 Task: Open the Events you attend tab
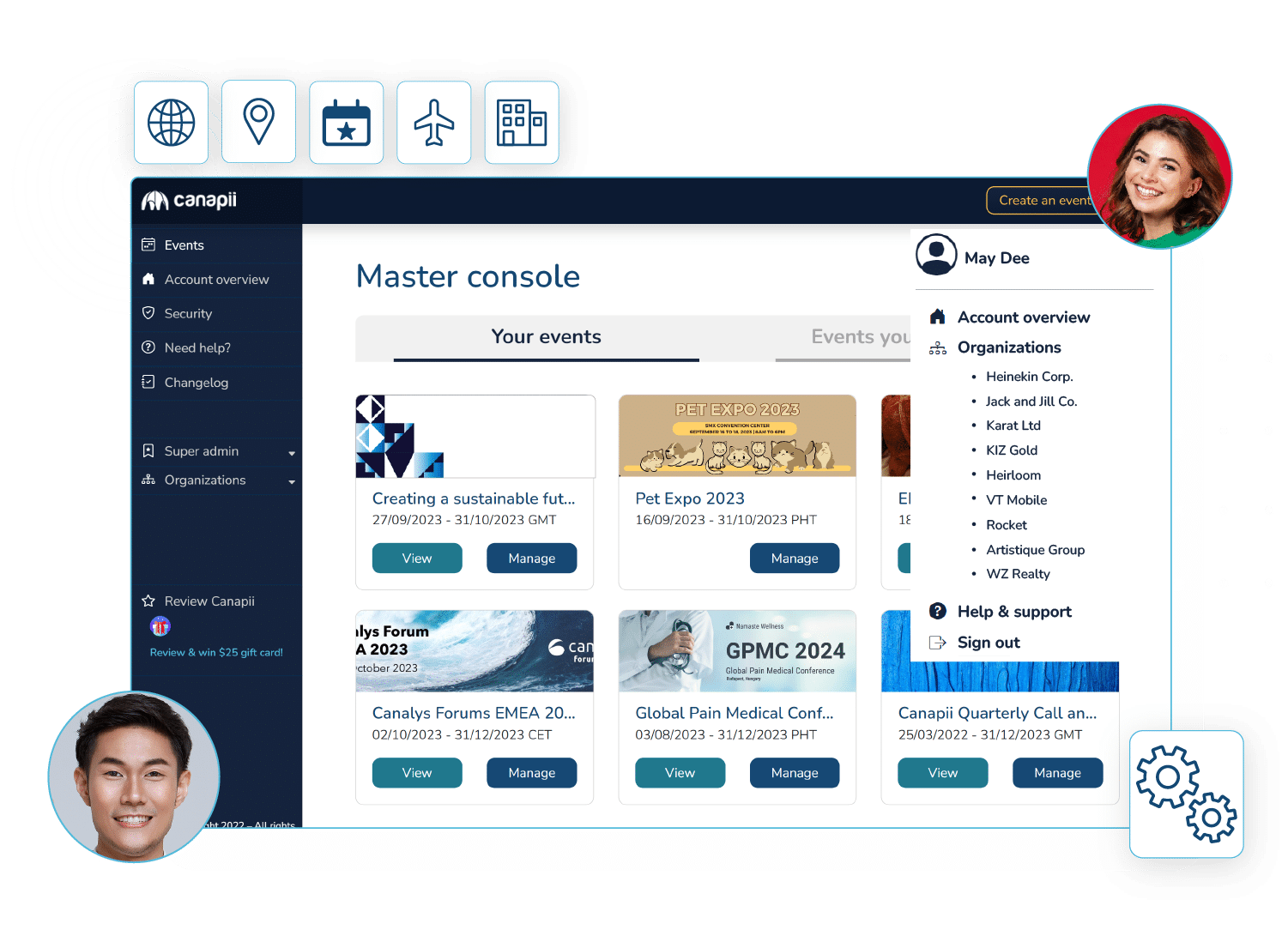(858, 336)
